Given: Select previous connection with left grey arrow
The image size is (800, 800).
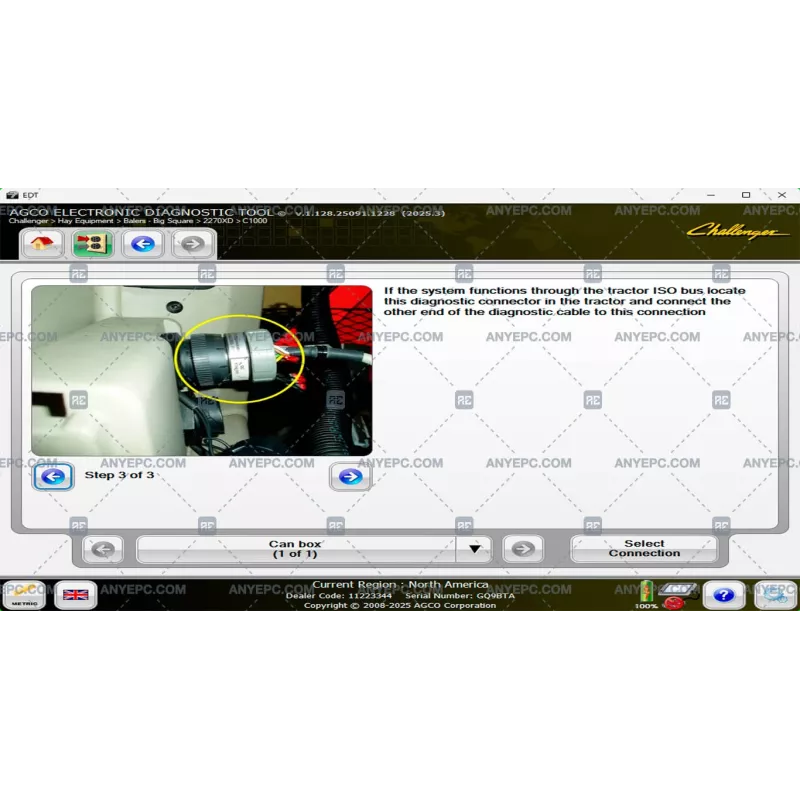Looking at the screenshot, I should coord(102,549).
